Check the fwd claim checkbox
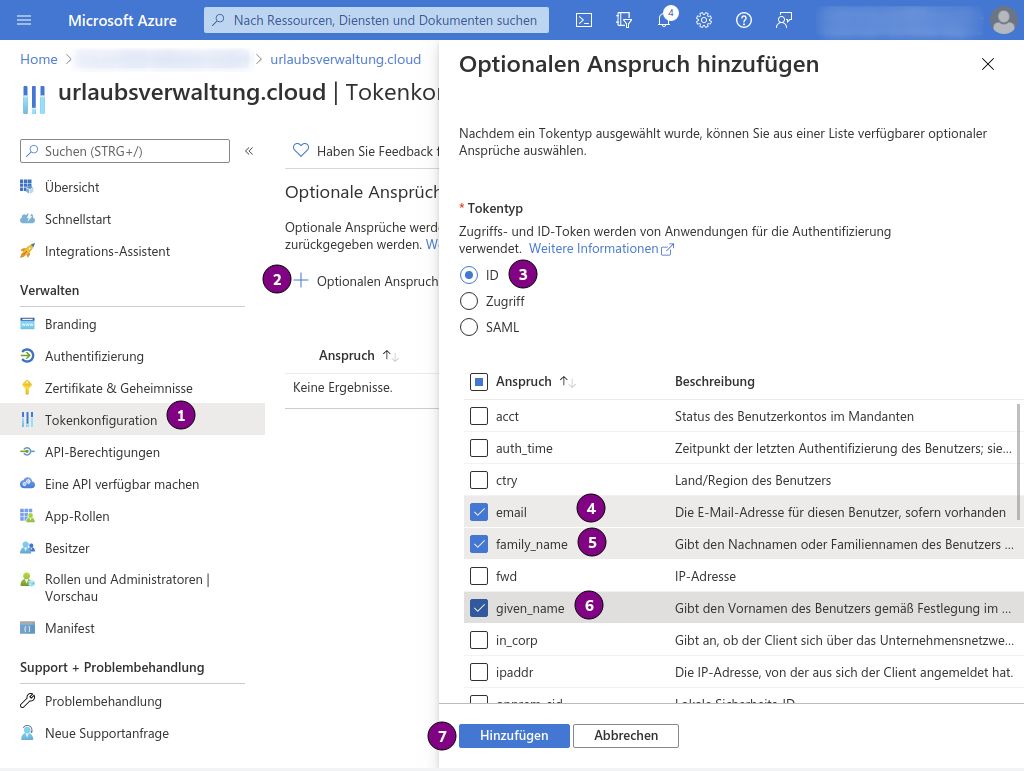1024x771 pixels. click(x=479, y=576)
